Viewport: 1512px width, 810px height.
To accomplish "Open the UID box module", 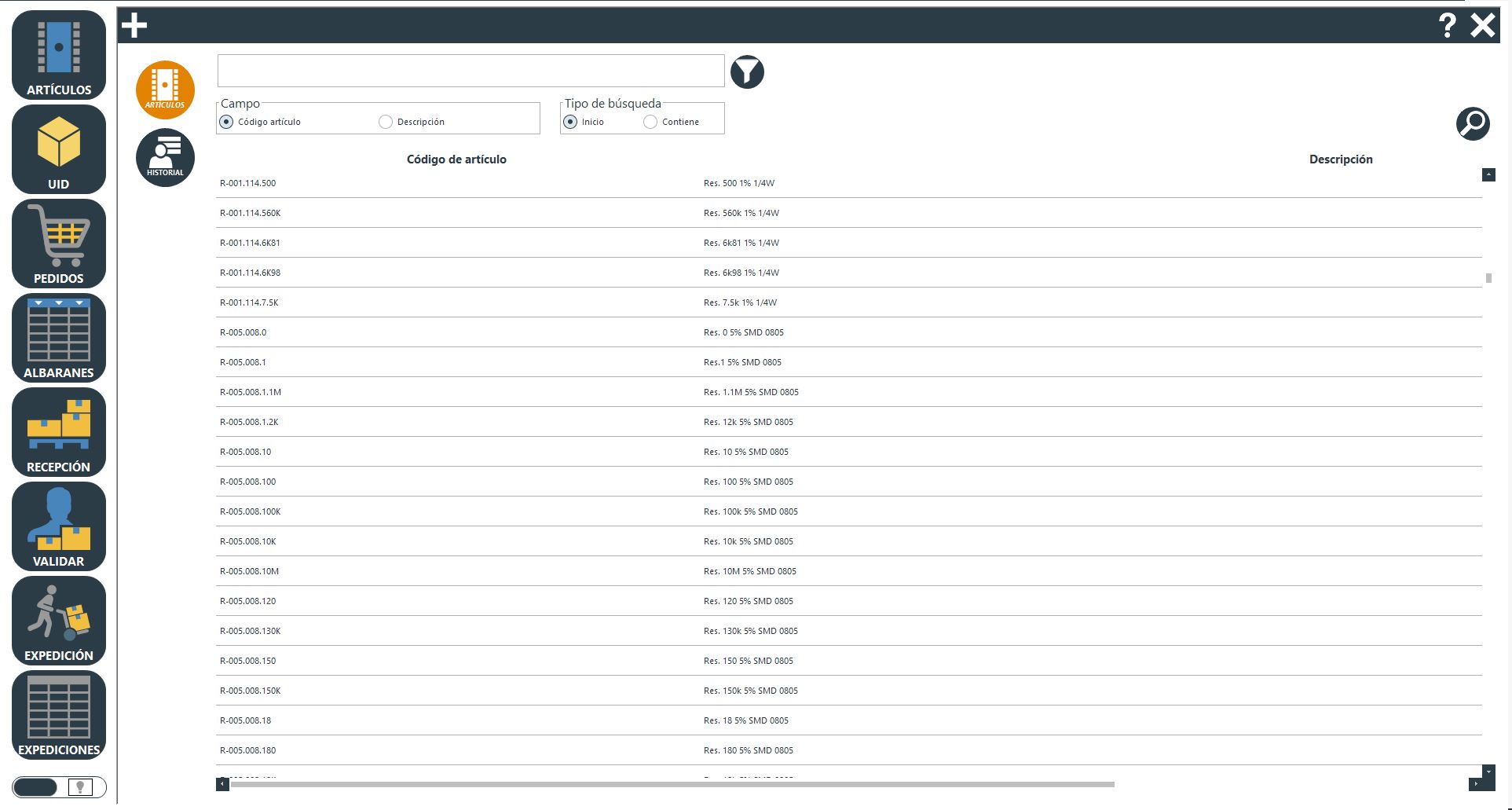I will 59,149.
